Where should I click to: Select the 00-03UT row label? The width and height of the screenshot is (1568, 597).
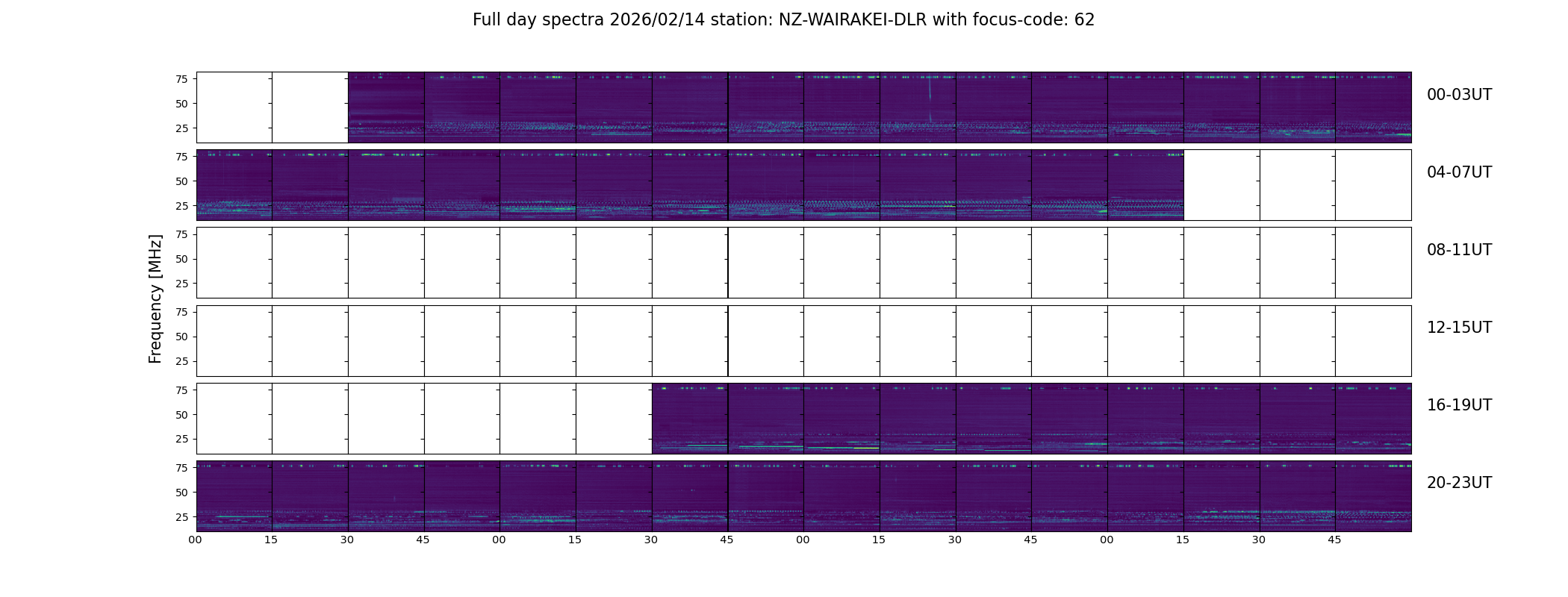1459,95
